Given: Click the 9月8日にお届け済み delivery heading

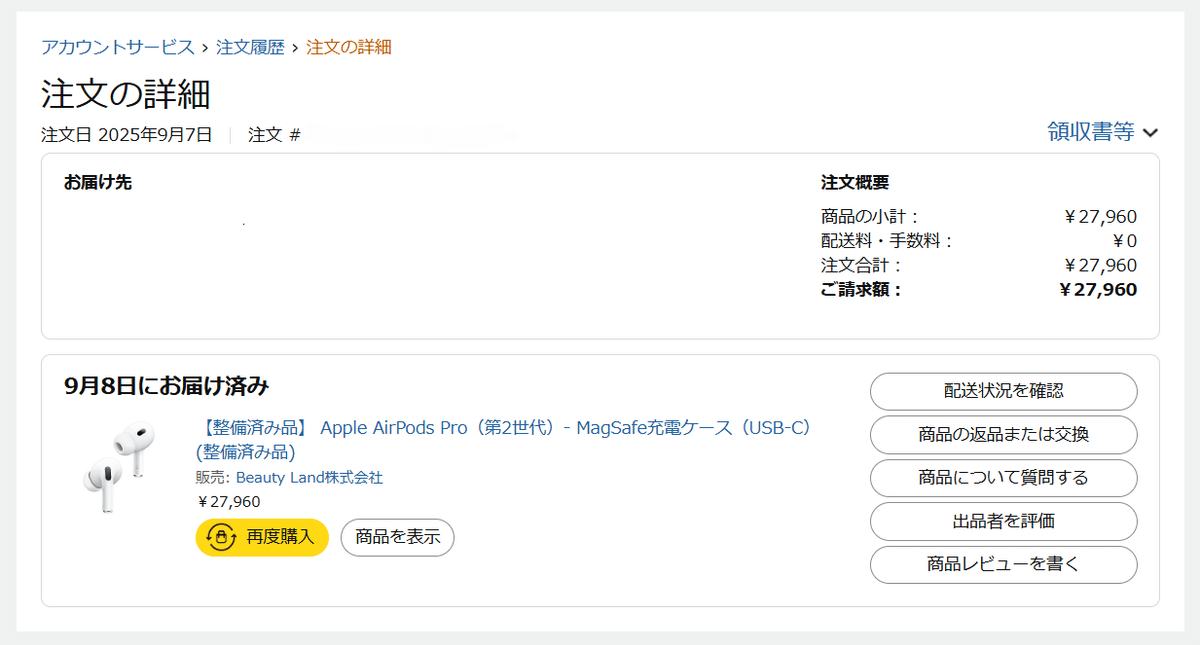Looking at the screenshot, I should 166,386.
